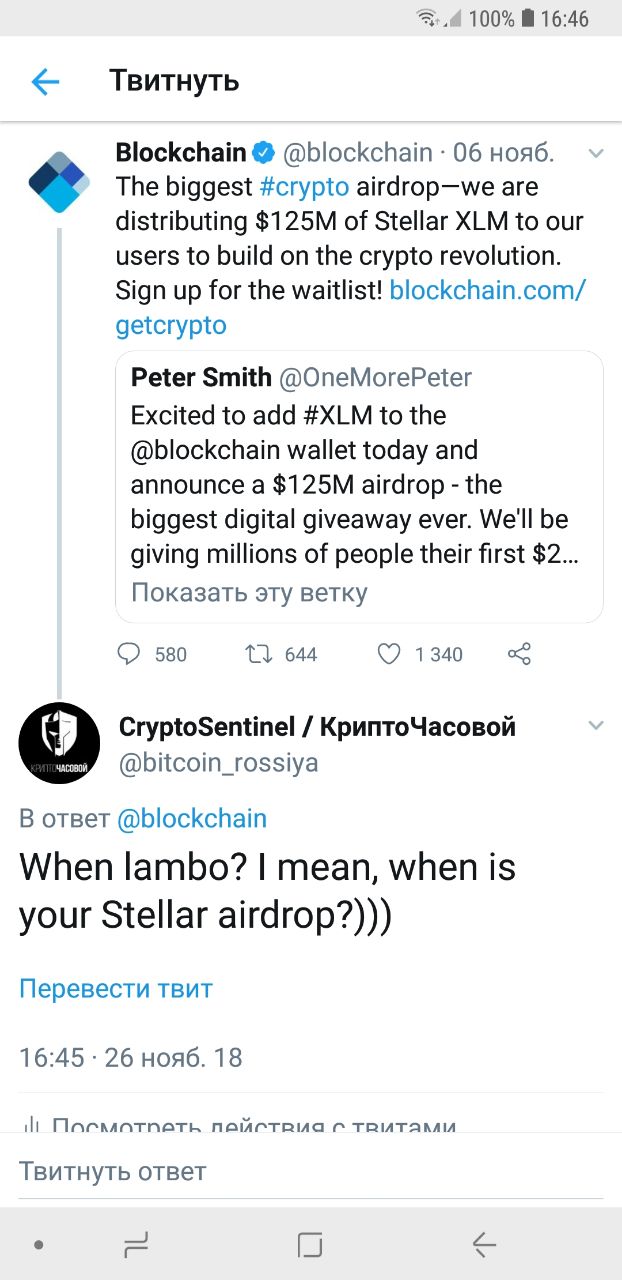Tap 'Показать эту ветку' to show thread
Screen dimensions: 622x1280
point(249,592)
